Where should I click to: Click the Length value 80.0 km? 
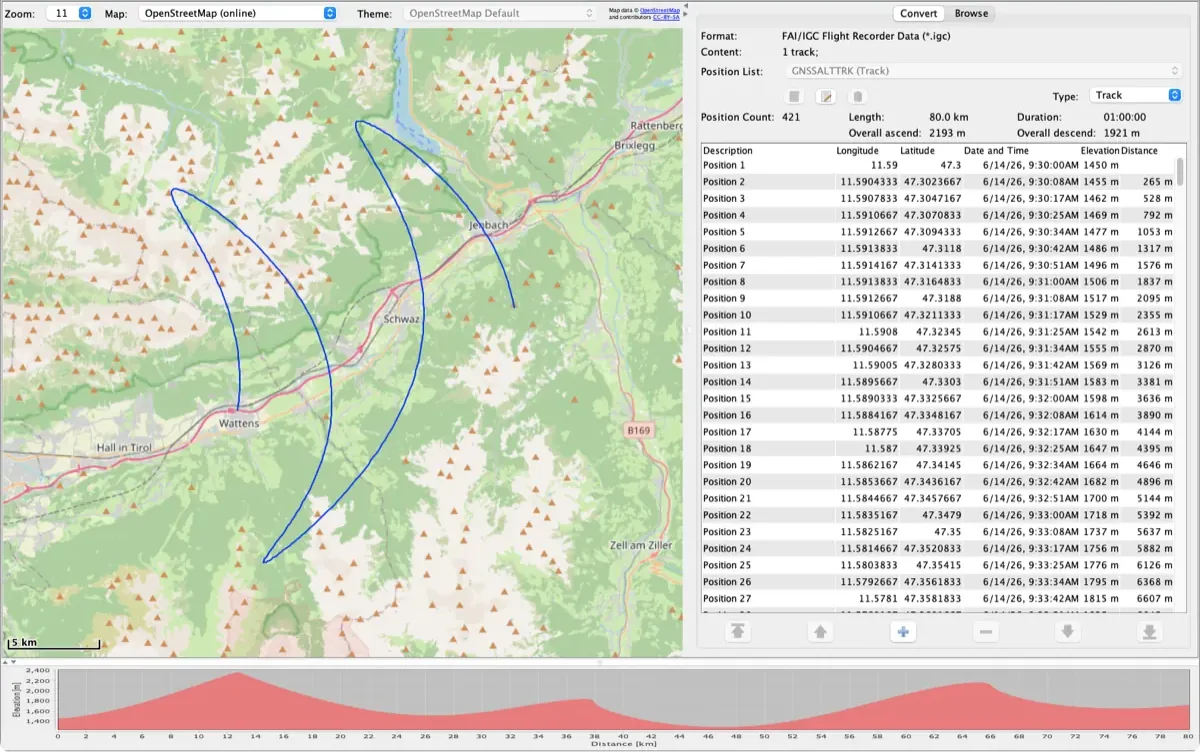click(948, 117)
